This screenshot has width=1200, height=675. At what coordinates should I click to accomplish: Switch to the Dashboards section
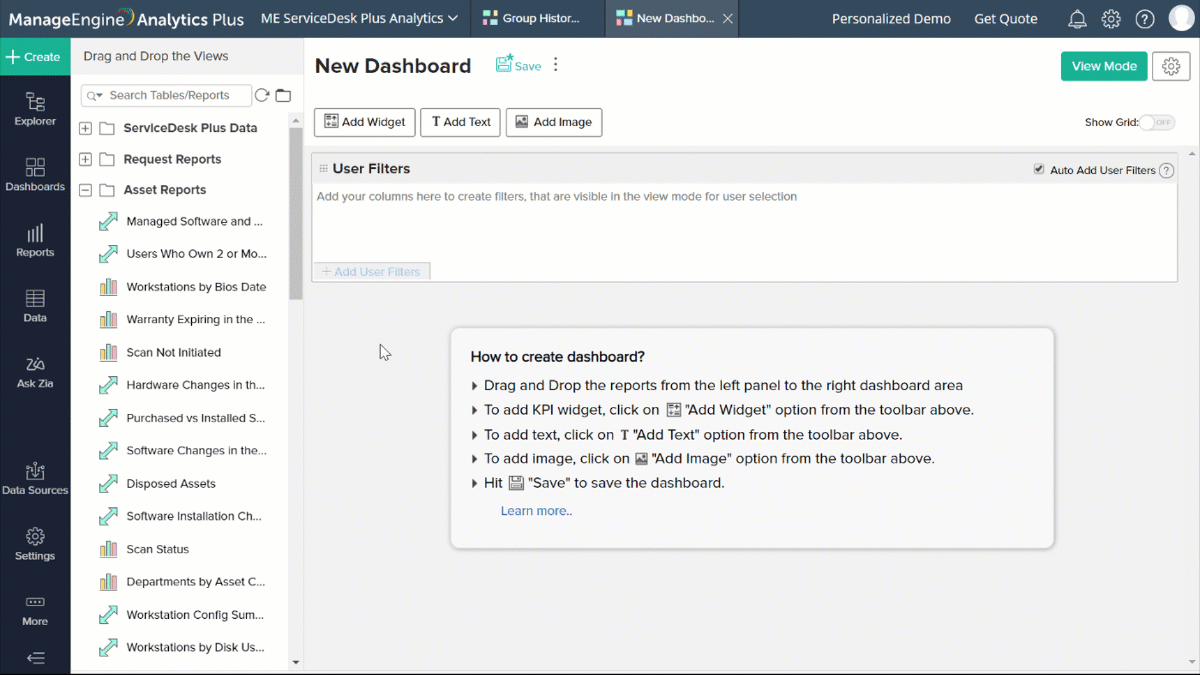click(35, 175)
